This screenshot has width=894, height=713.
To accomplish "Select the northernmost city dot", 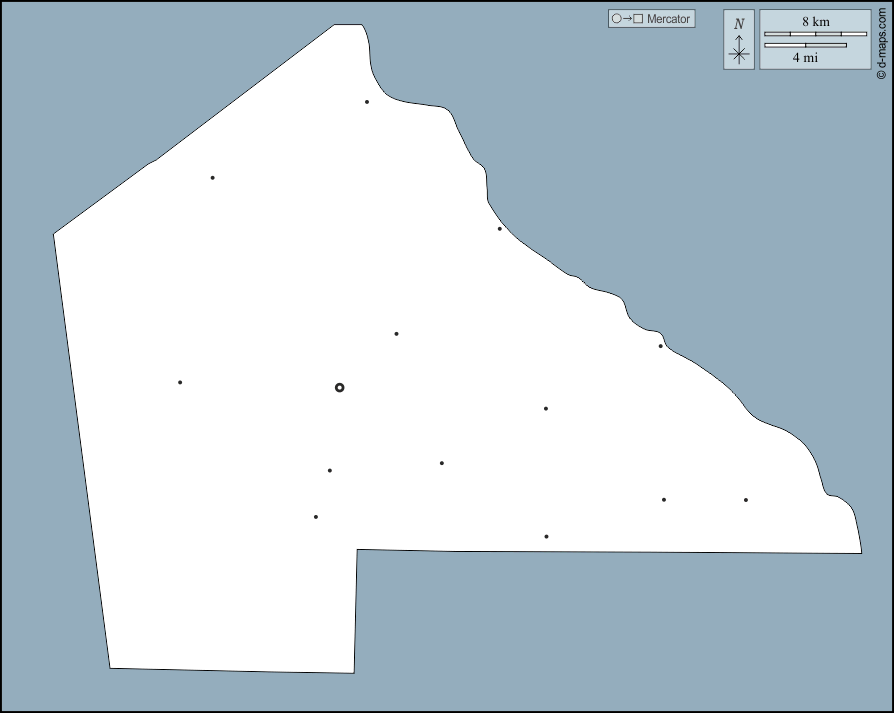I will point(367,101).
